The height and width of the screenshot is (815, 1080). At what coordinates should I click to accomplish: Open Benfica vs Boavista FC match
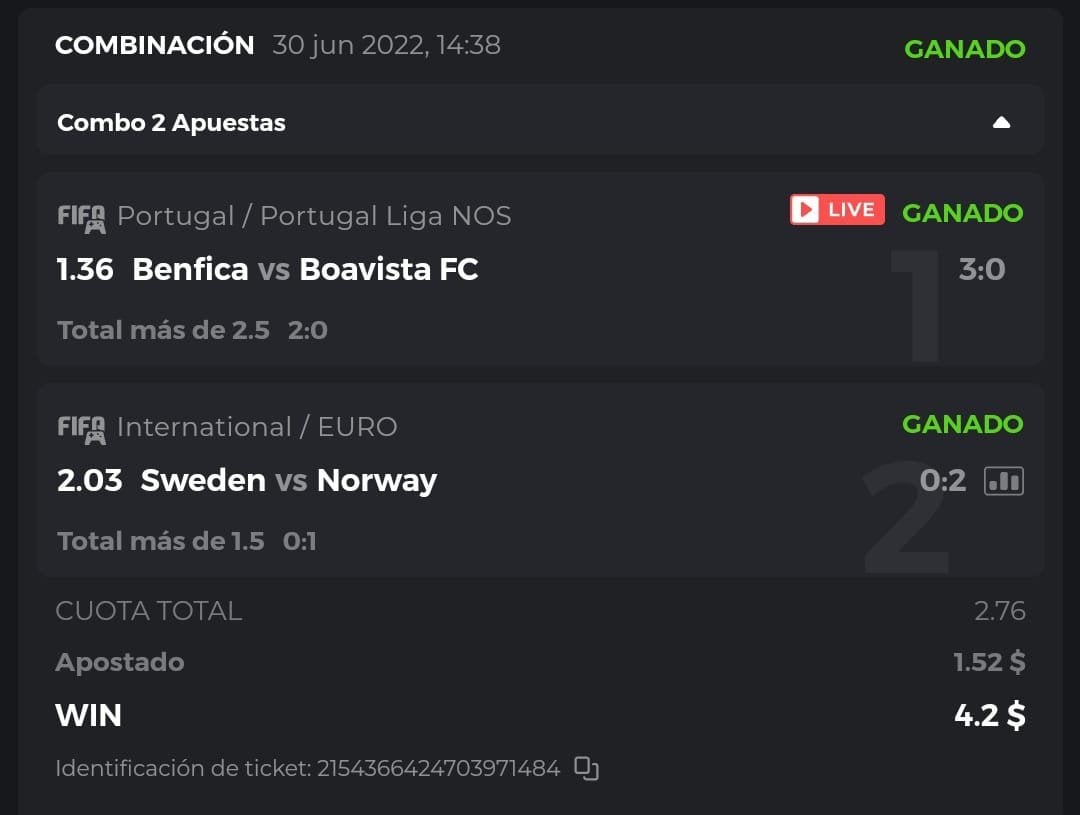click(305, 269)
